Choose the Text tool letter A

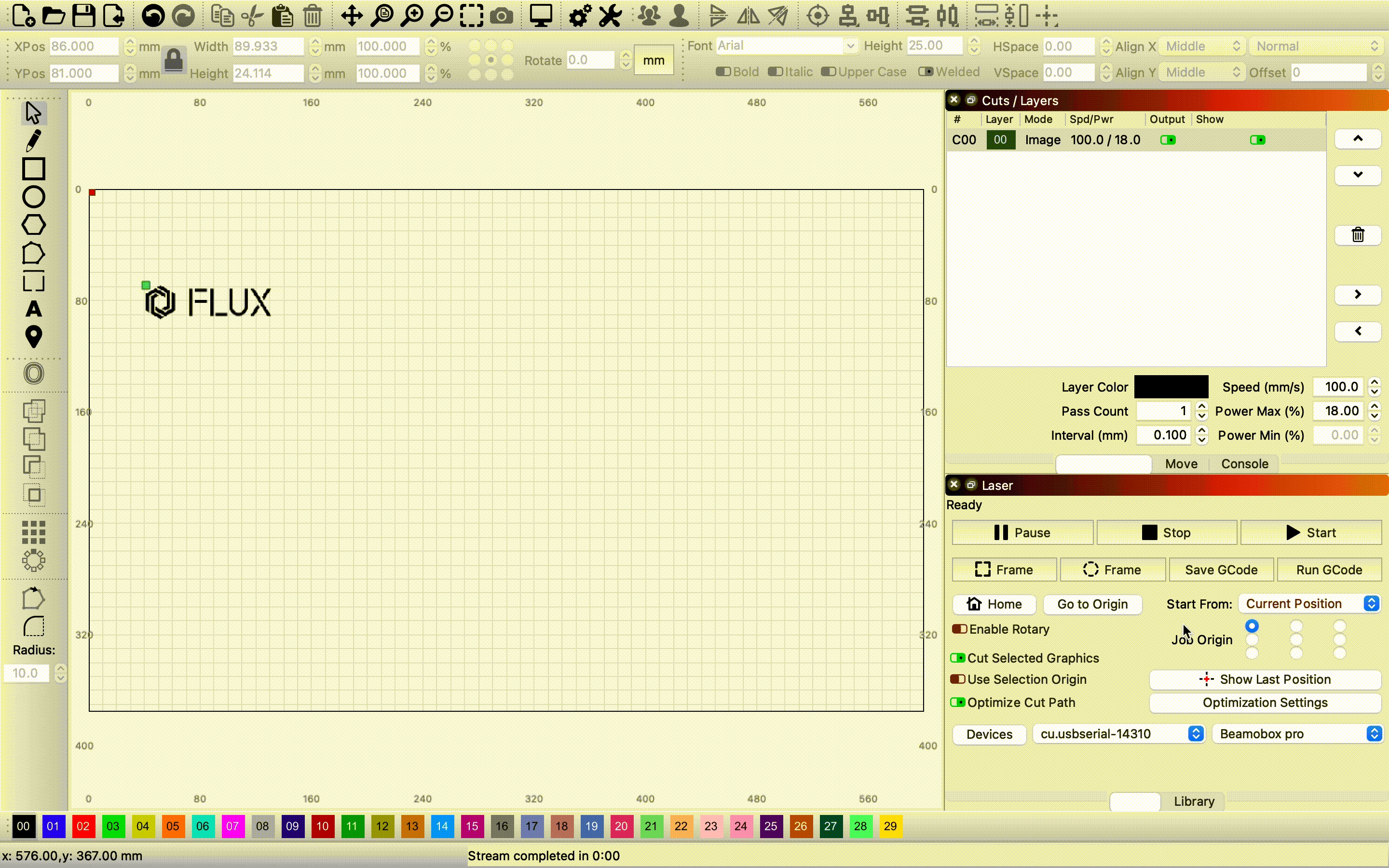point(33,309)
